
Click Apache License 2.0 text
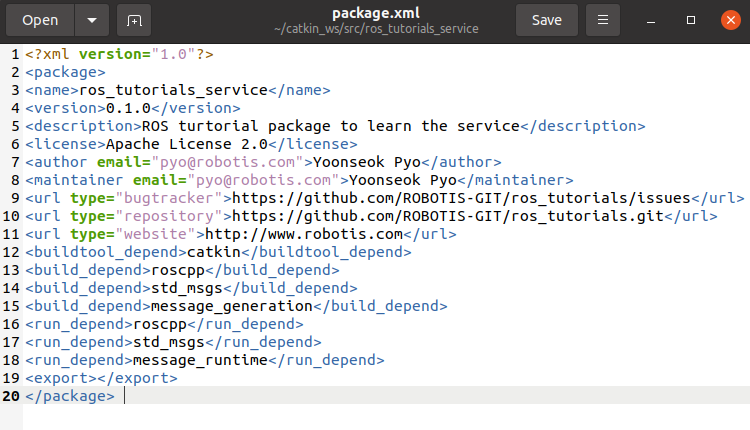click(187, 144)
